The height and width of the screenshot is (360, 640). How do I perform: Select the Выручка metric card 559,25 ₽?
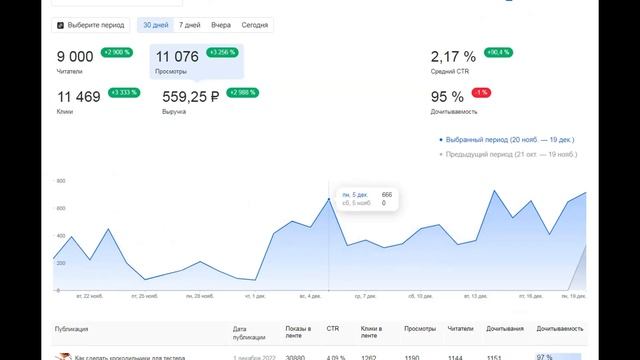210,102
